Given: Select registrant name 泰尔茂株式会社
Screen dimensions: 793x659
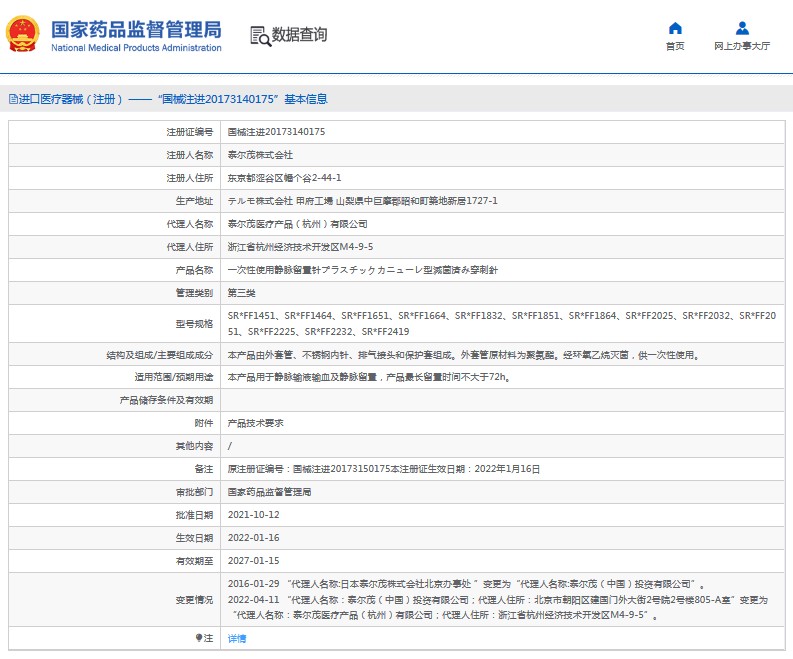Looking at the screenshot, I should point(260,155).
